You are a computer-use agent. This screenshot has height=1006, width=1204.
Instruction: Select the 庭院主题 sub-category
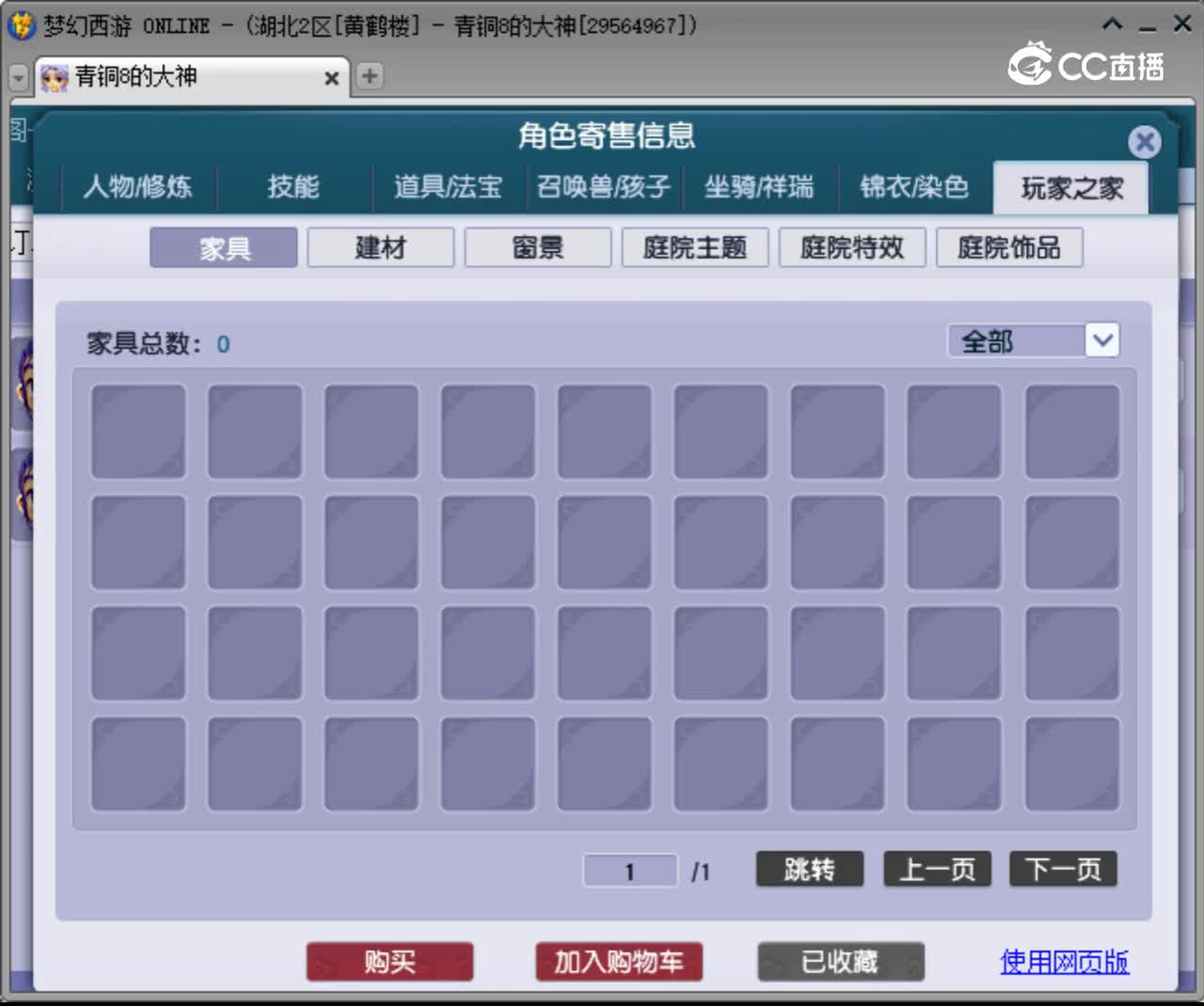click(x=695, y=248)
